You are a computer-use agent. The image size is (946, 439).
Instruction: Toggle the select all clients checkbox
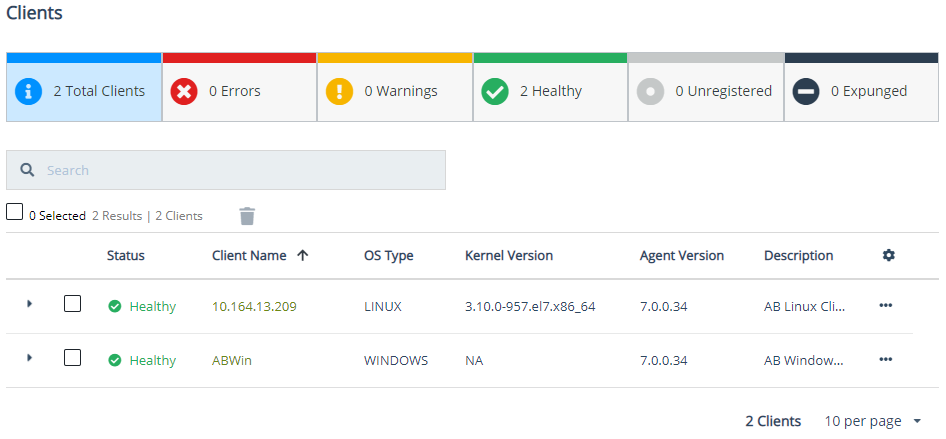(x=15, y=212)
